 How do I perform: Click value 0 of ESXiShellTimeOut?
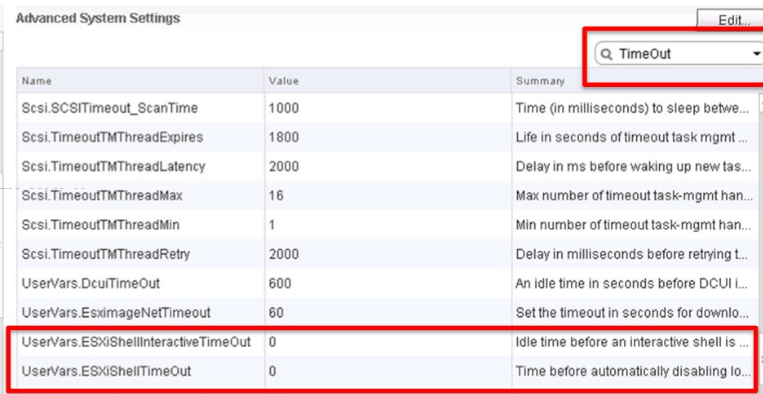[272, 371]
